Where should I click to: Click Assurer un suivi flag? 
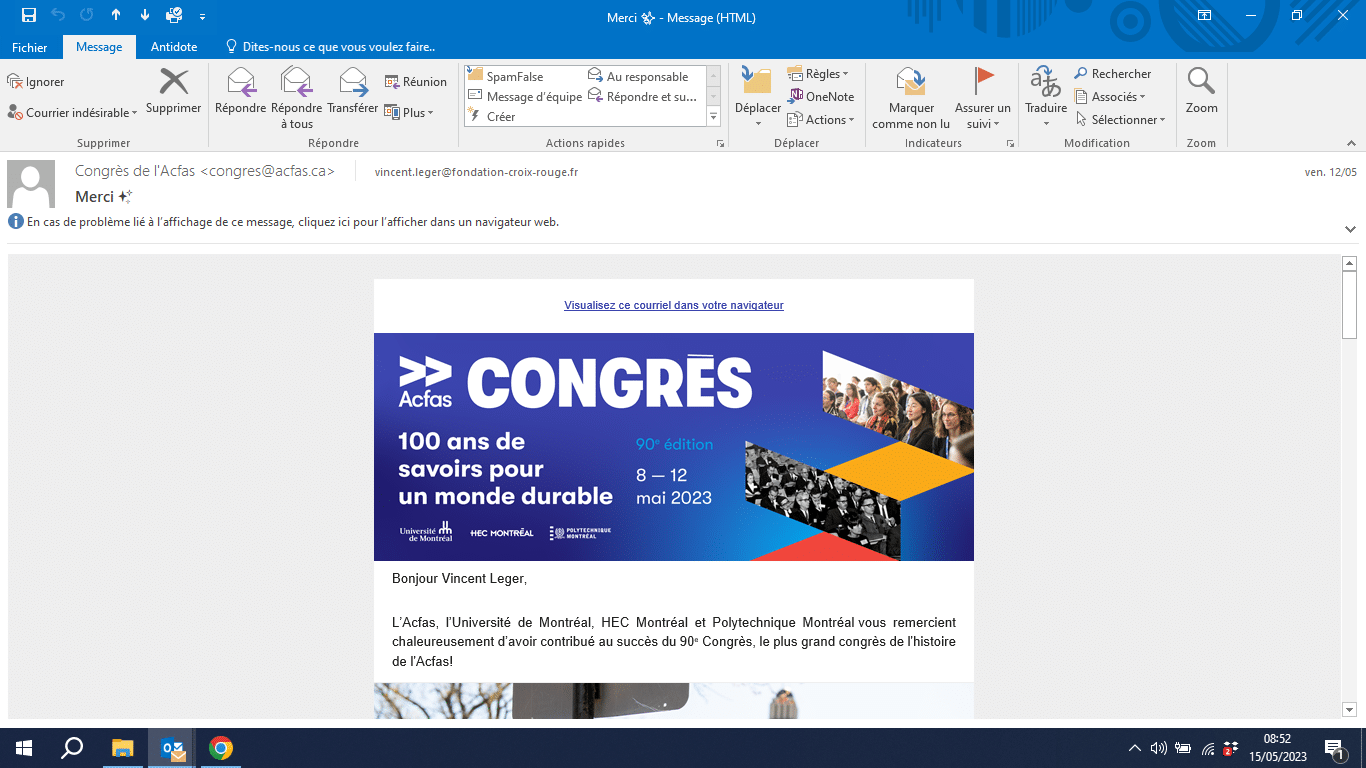coord(983,98)
